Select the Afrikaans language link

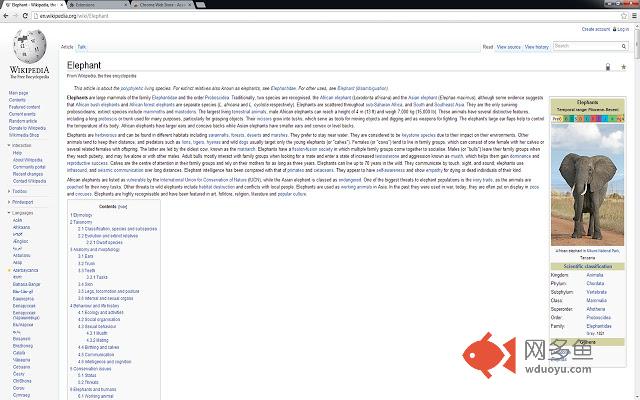tap(21, 227)
